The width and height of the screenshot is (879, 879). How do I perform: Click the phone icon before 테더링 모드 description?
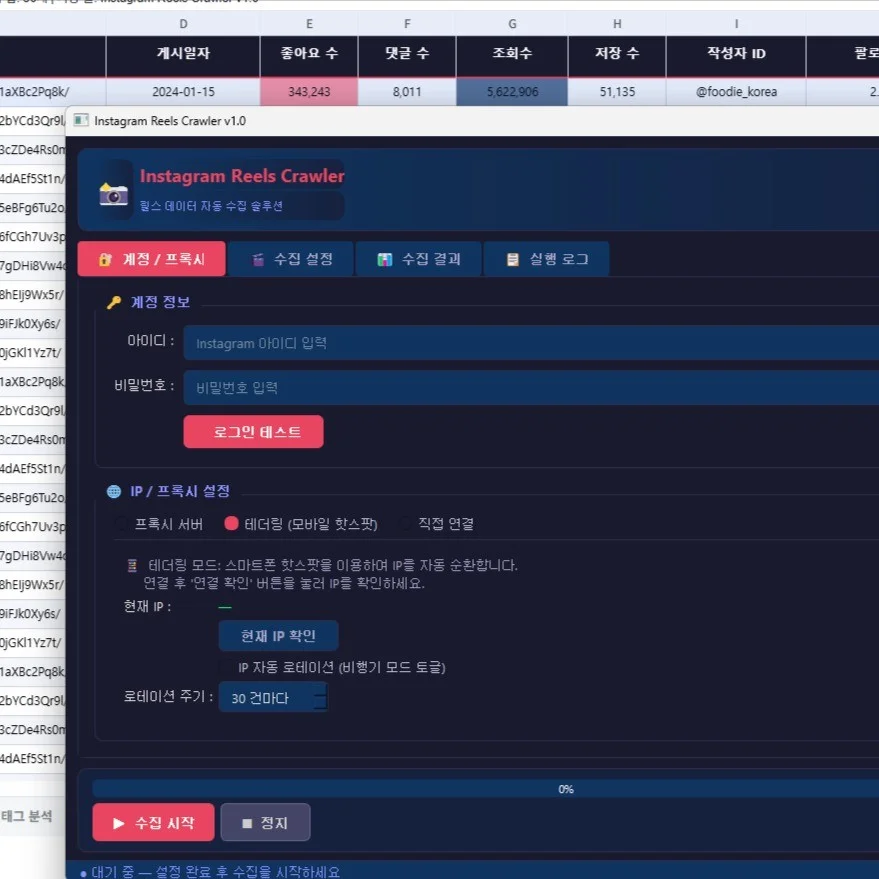pyautogui.click(x=132, y=565)
